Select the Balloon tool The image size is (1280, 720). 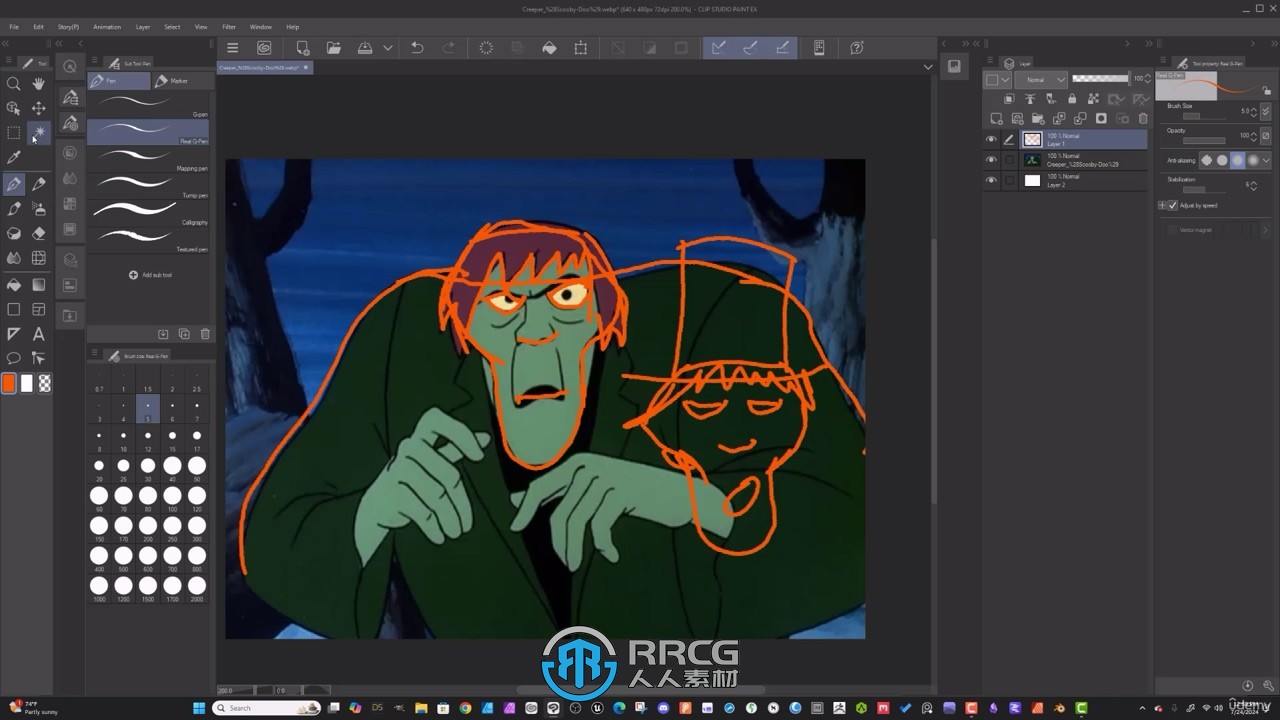tap(14, 358)
